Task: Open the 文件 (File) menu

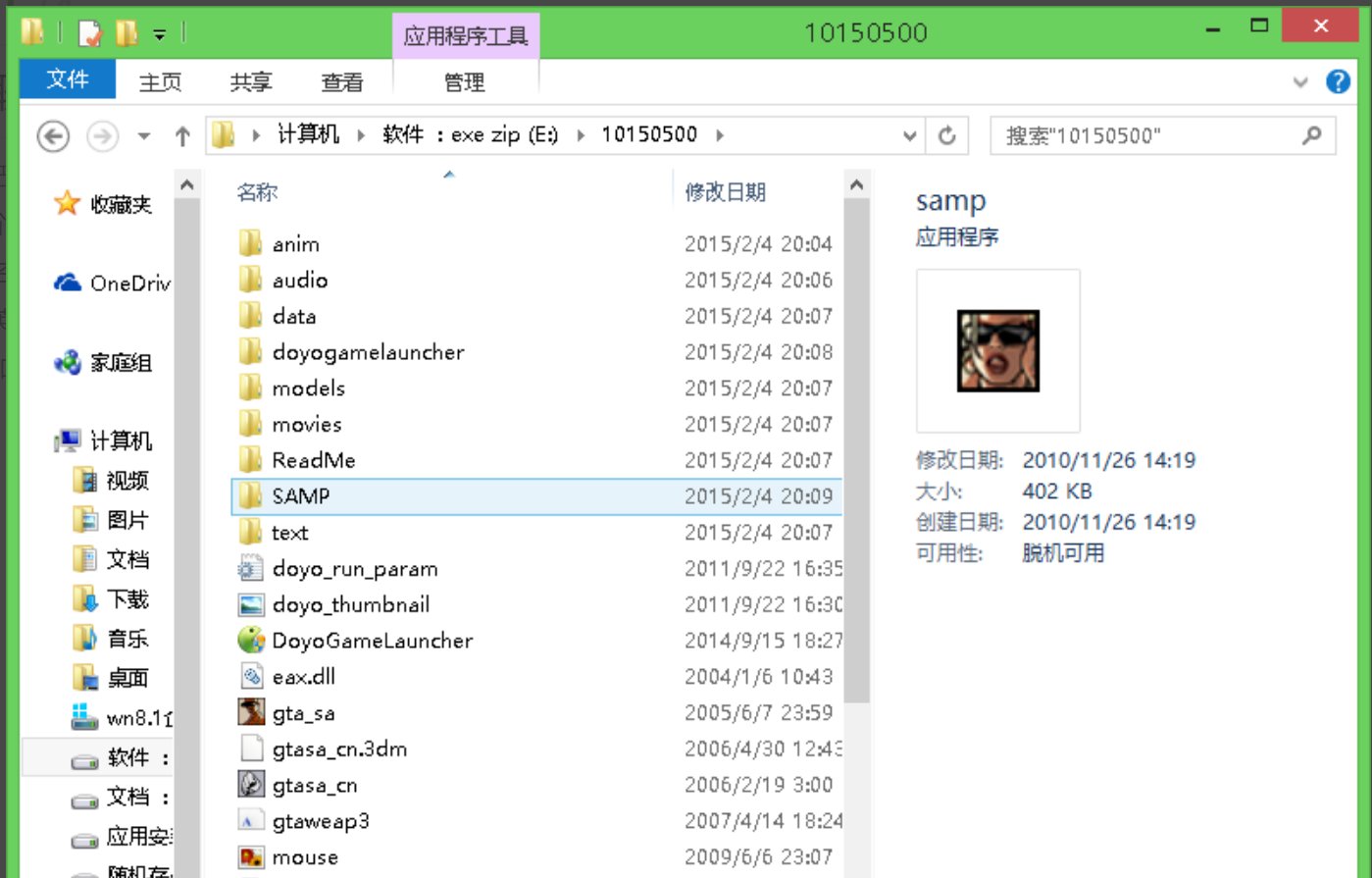Action: 68,80
